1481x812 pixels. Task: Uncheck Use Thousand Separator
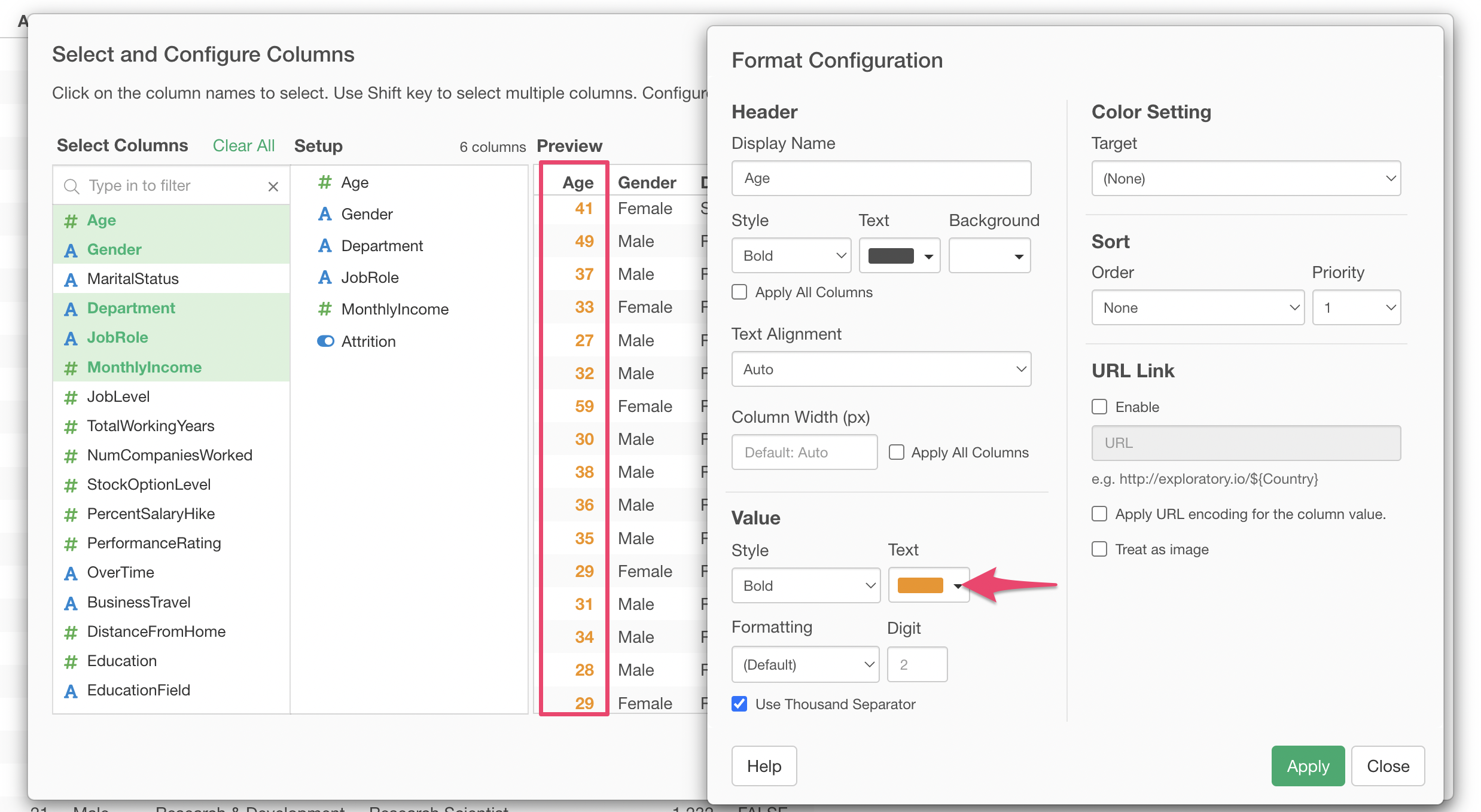coord(739,704)
